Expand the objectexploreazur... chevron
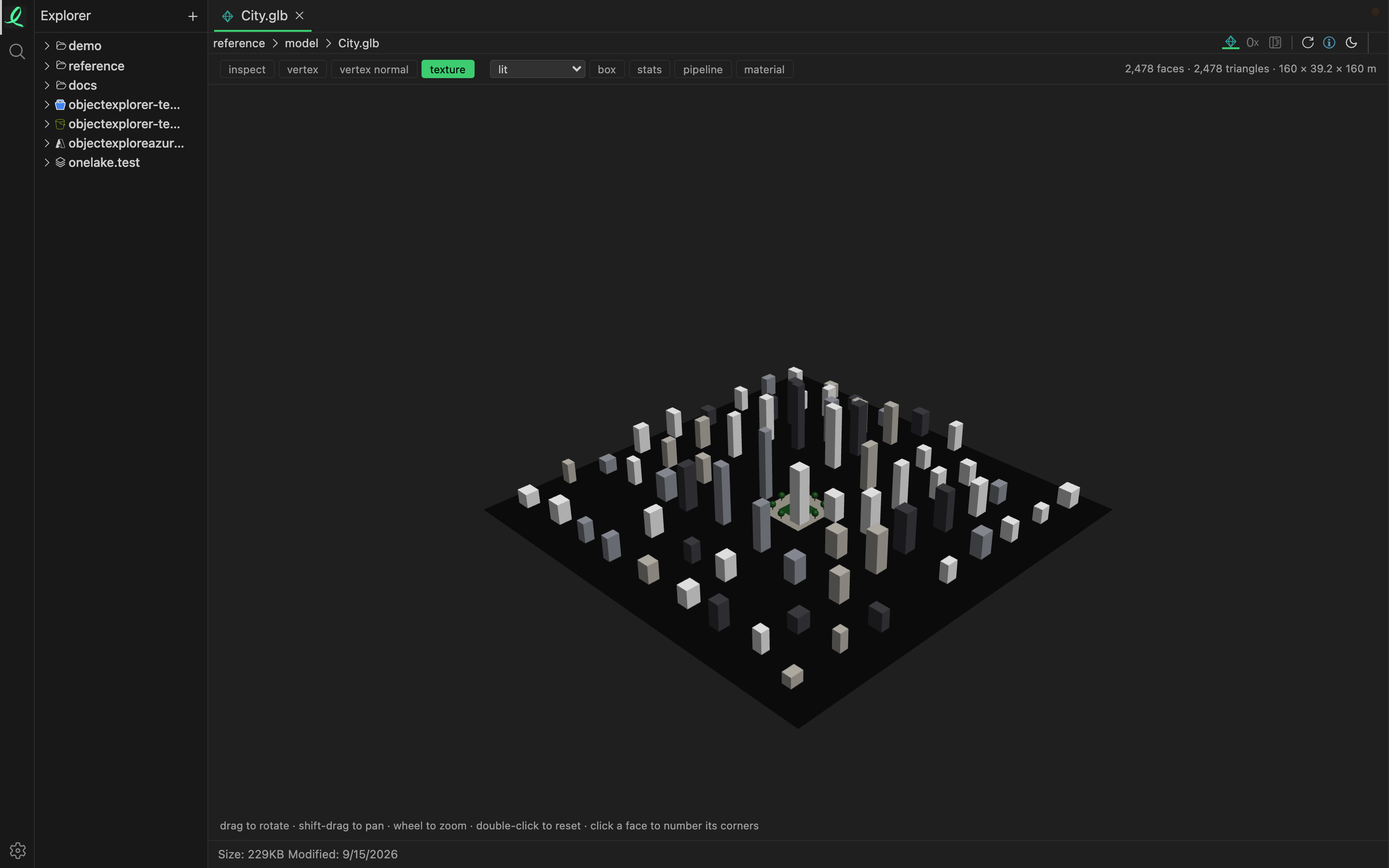The height and width of the screenshot is (868, 1389). (47, 143)
